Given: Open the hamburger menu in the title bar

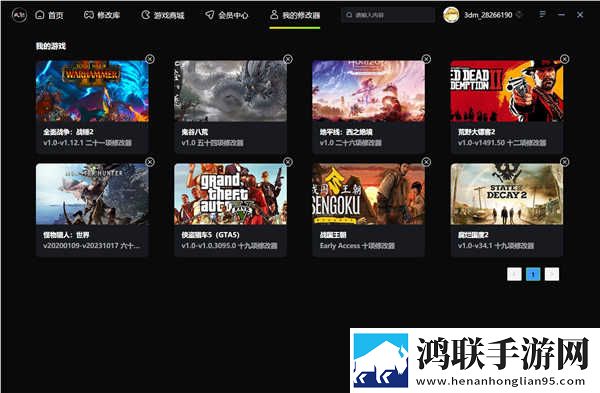Looking at the screenshot, I should [x=542, y=15].
